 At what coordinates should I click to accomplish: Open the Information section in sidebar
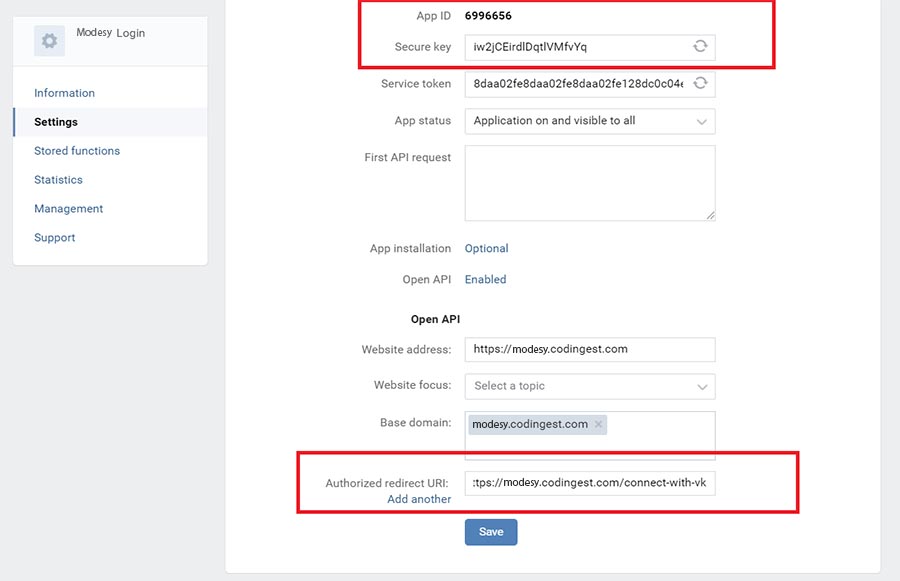[64, 93]
